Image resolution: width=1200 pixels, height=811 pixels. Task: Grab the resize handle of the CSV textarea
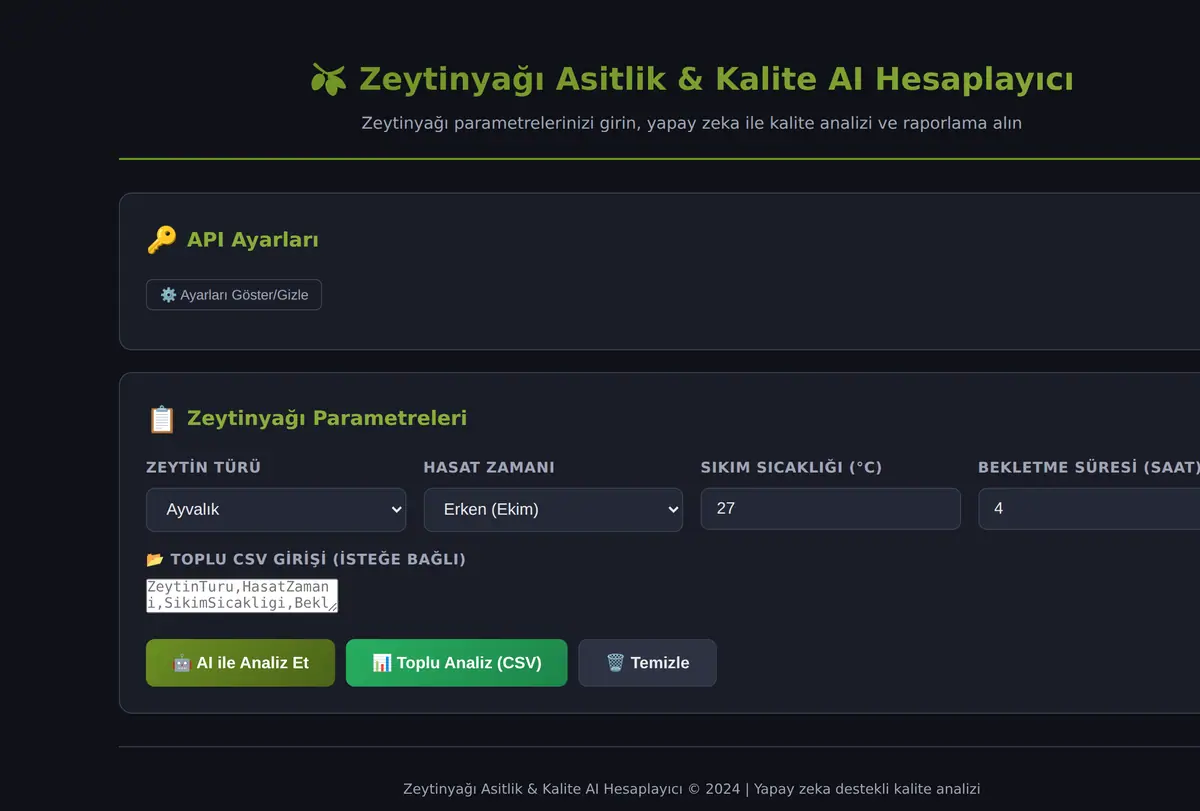pyautogui.click(x=332, y=606)
